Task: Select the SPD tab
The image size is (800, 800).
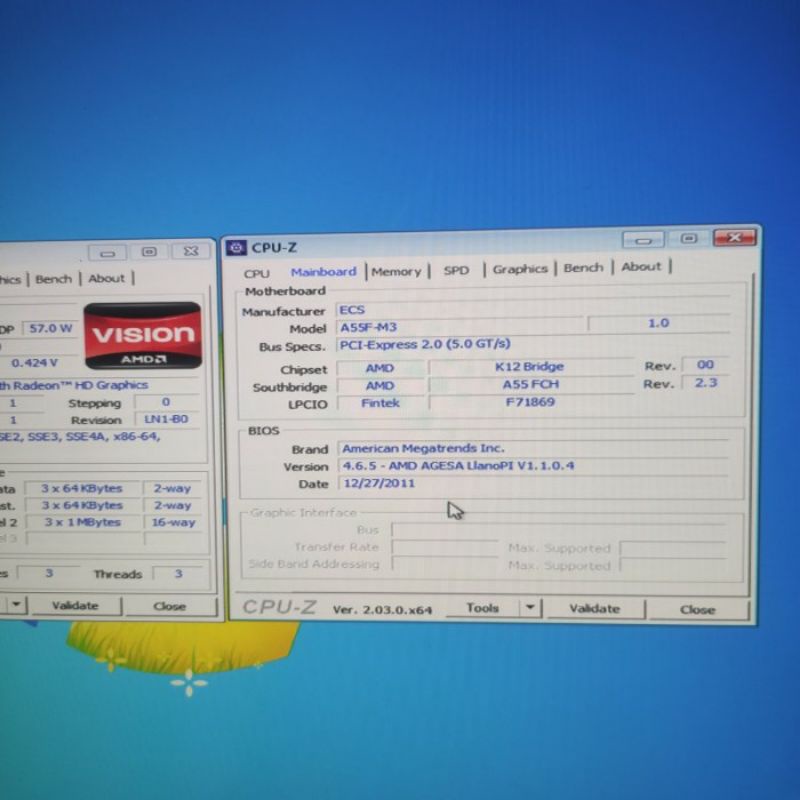Action: pyautogui.click(x=456, y=270)
